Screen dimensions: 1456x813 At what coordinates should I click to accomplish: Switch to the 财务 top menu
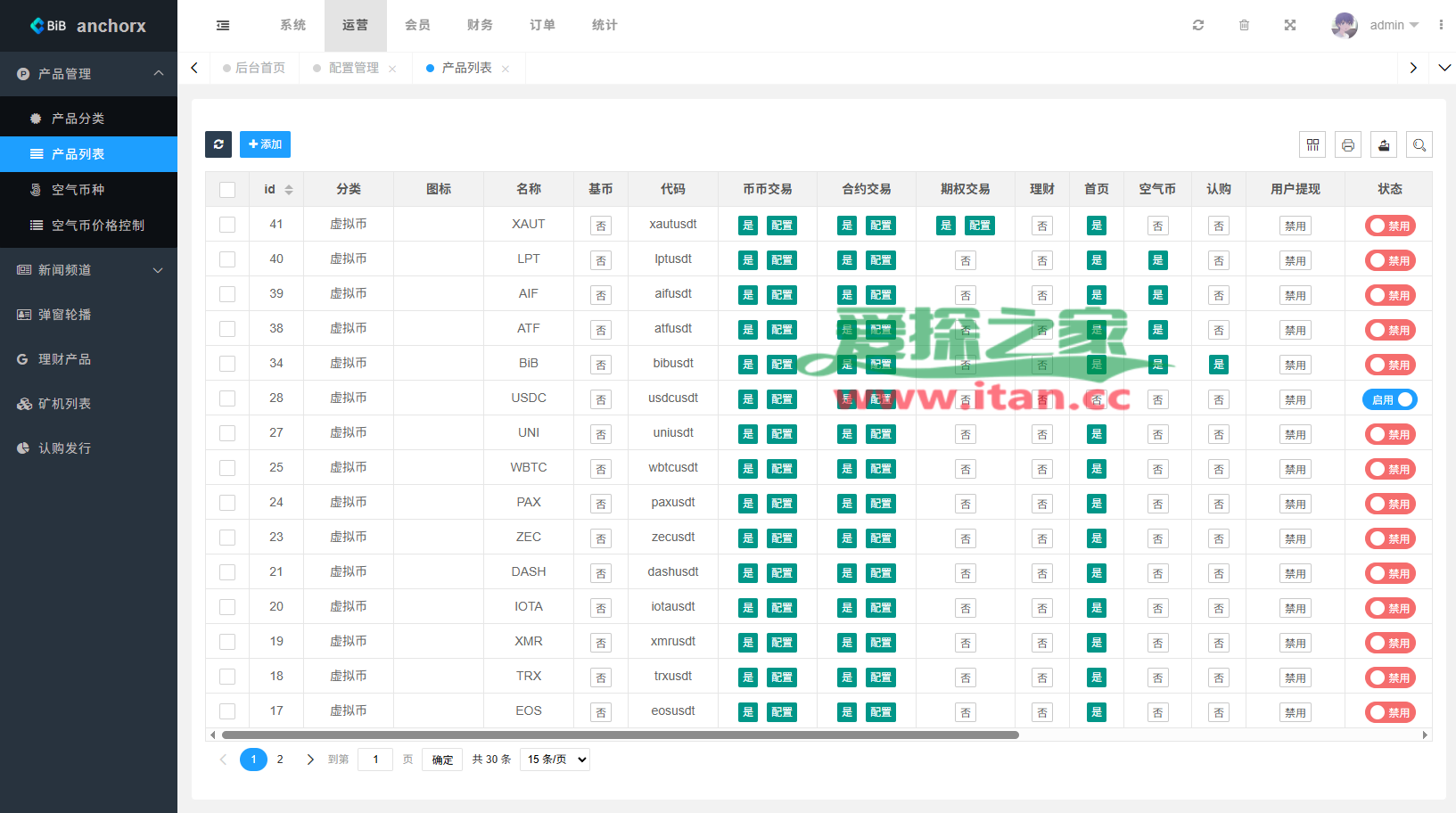pyautogui.click(x=480, y=25)
